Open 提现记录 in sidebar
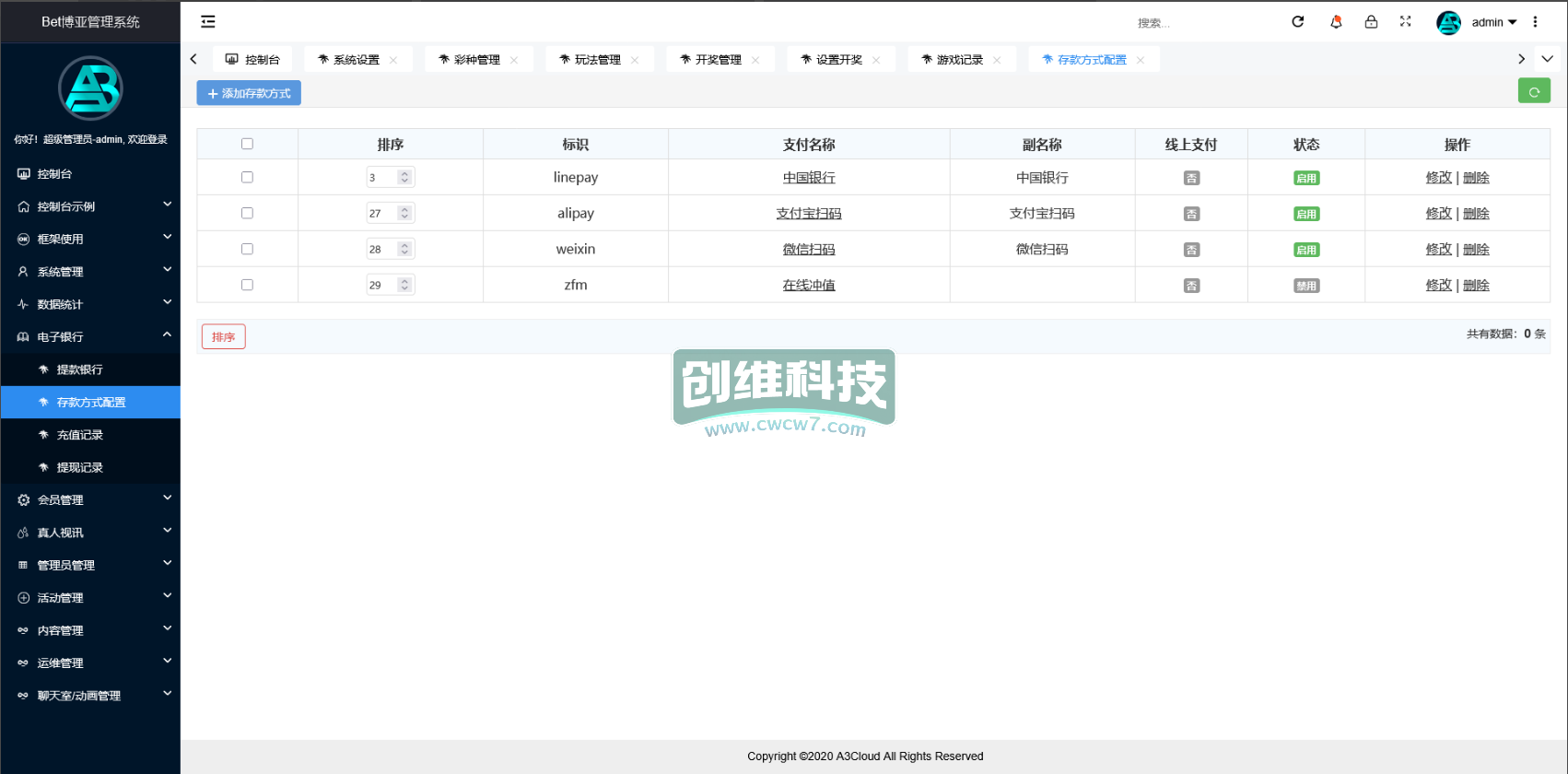1568x774 pixels. coord(90,467)
